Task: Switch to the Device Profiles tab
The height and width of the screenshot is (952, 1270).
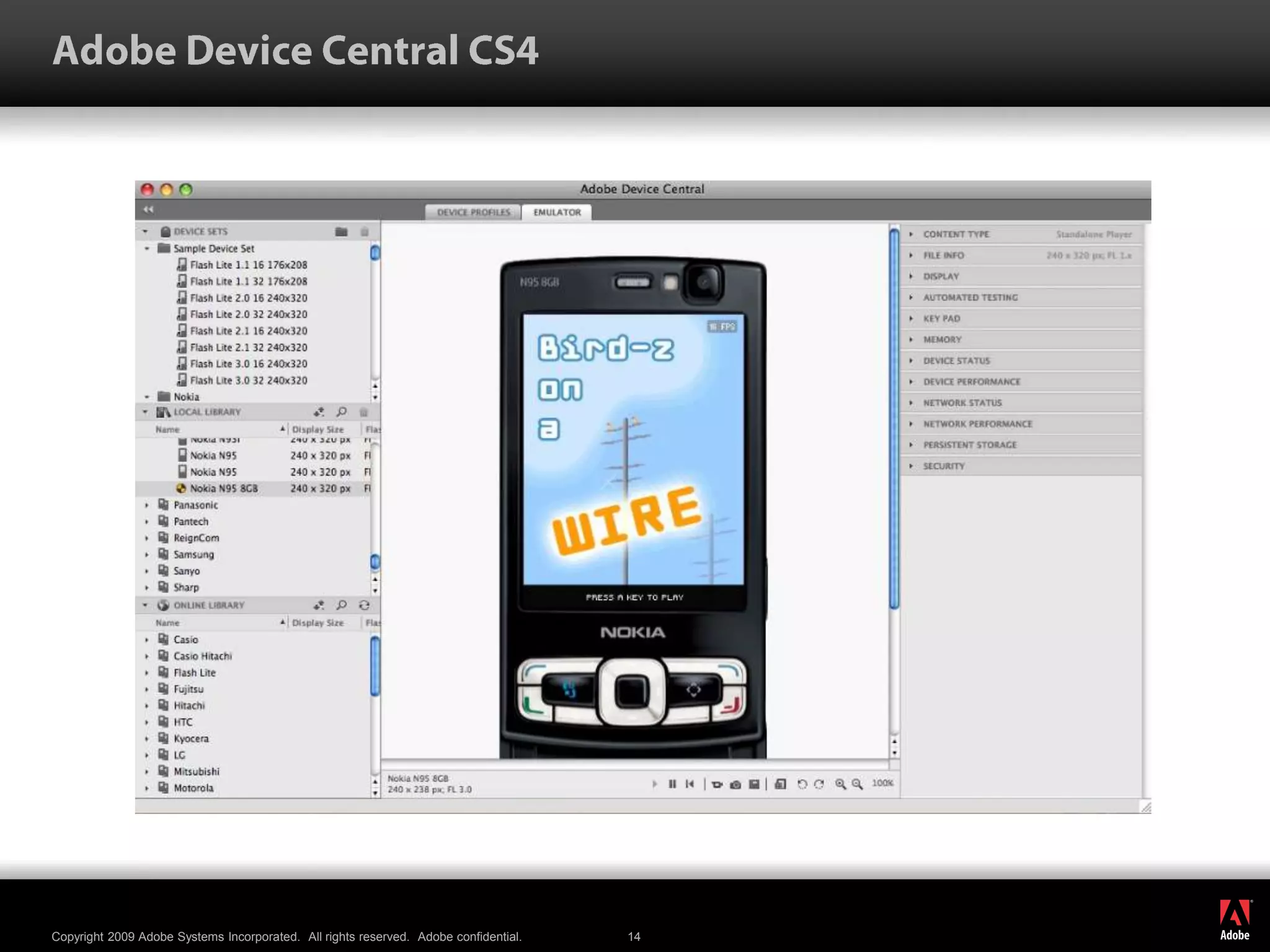Action: (473, 212)
